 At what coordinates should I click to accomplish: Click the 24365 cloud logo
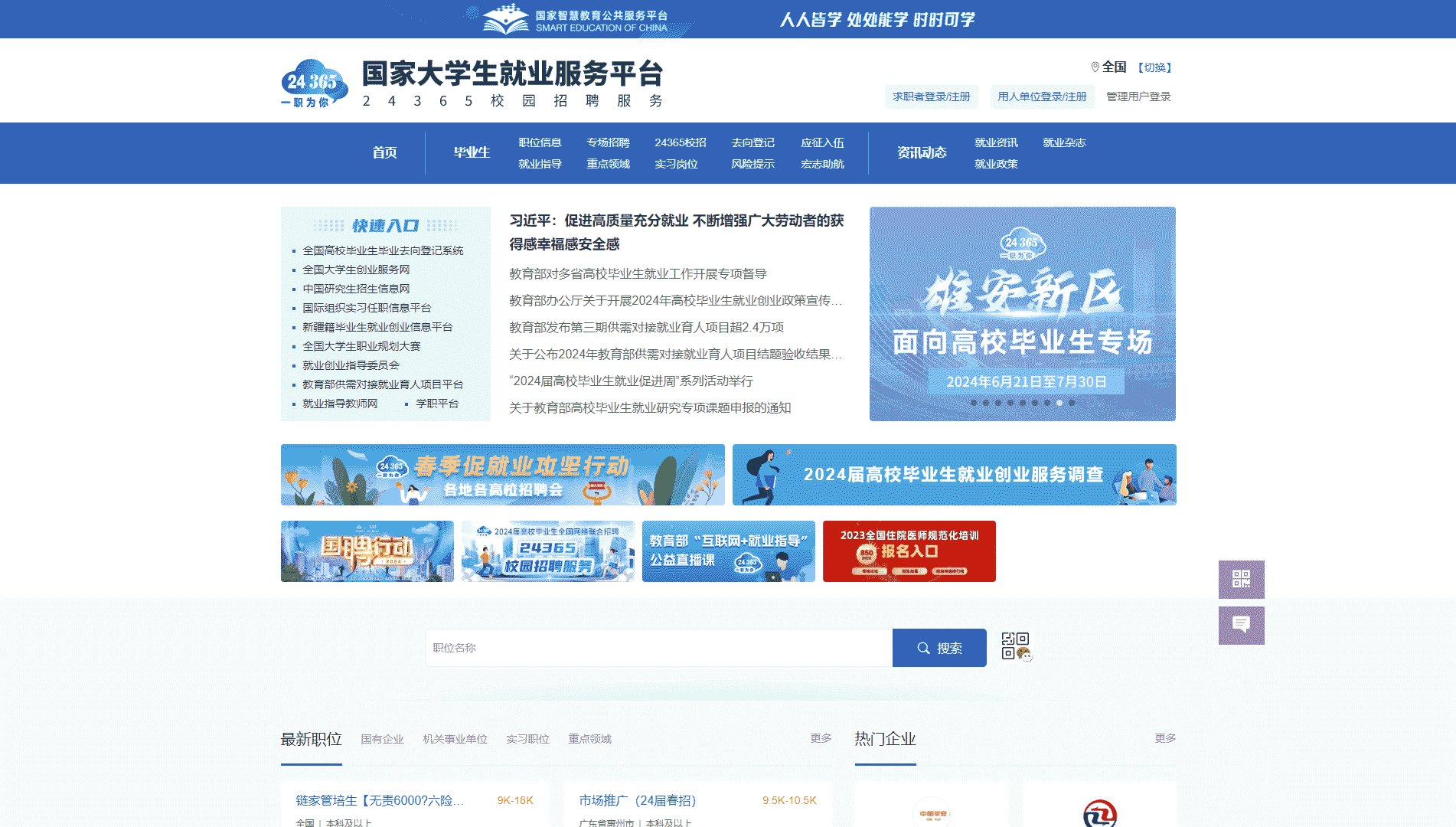(314, 83)
